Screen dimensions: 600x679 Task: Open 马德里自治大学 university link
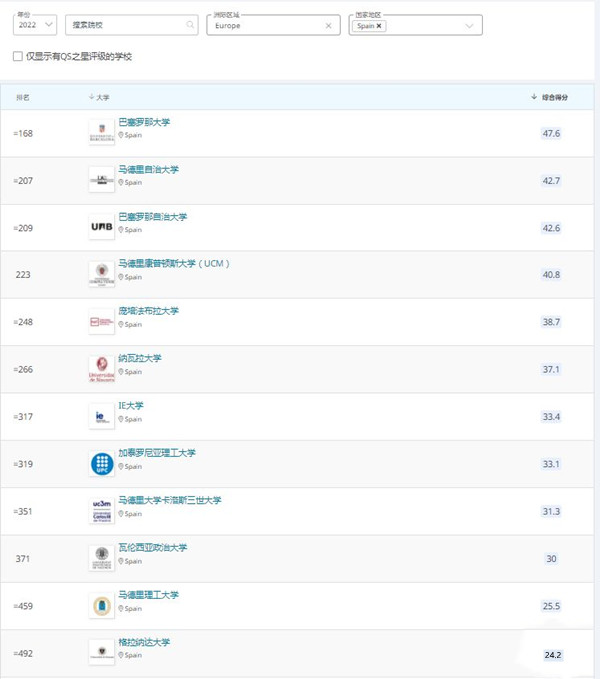pyautogui.click(x=148, y=169)
